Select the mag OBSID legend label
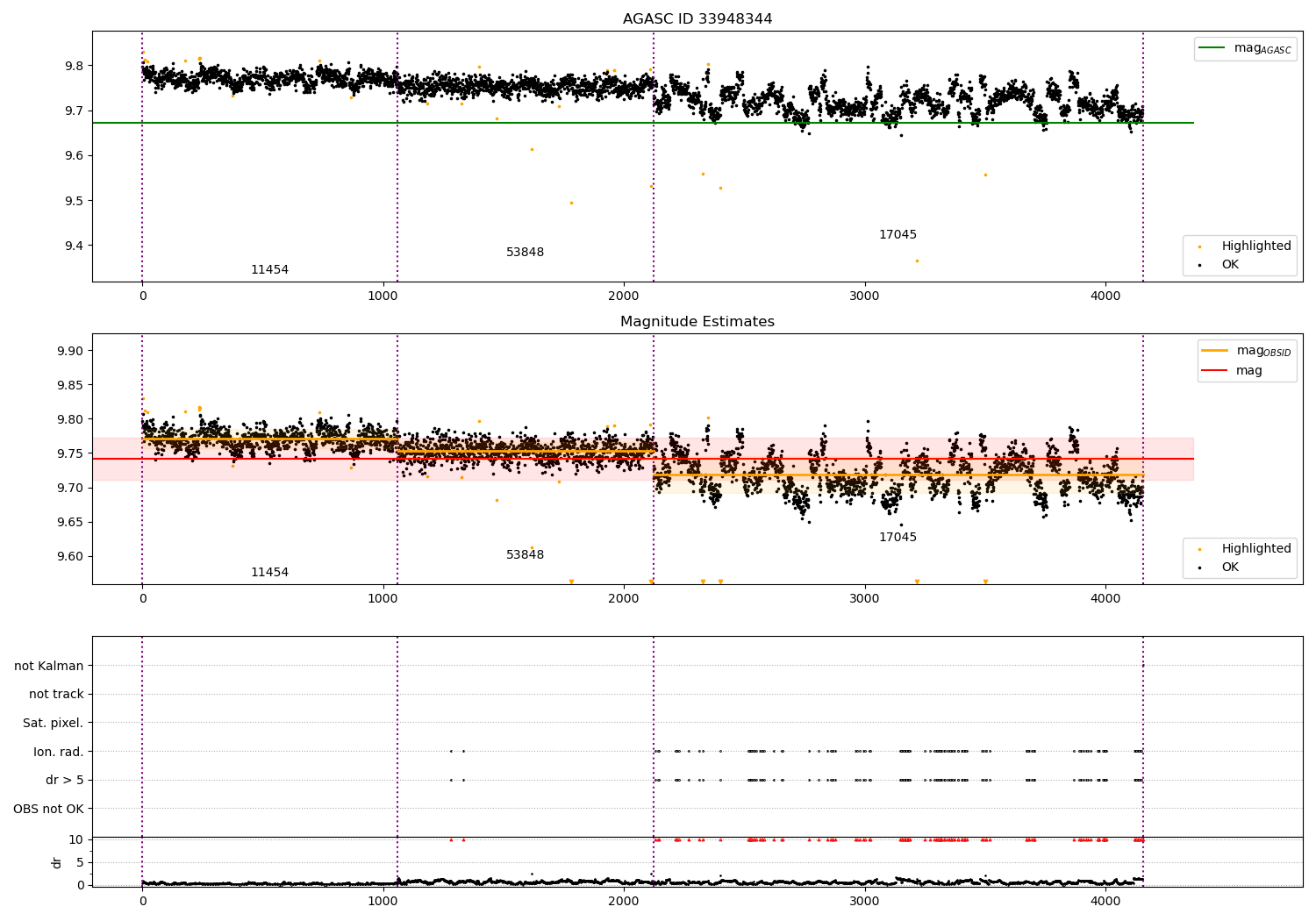The width and height of the screenshot is (1316, 921). point(1263,352)
